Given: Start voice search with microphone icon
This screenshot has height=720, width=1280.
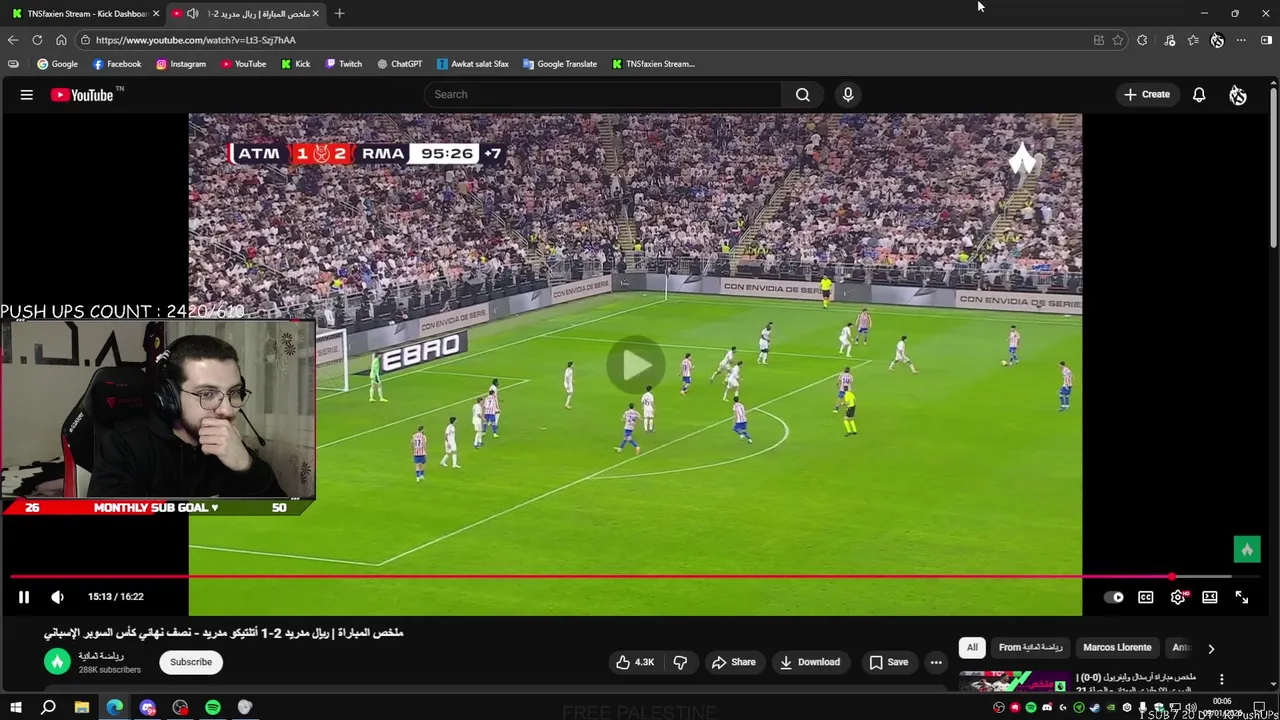Looking at the screenshot, I should point(848,94).
